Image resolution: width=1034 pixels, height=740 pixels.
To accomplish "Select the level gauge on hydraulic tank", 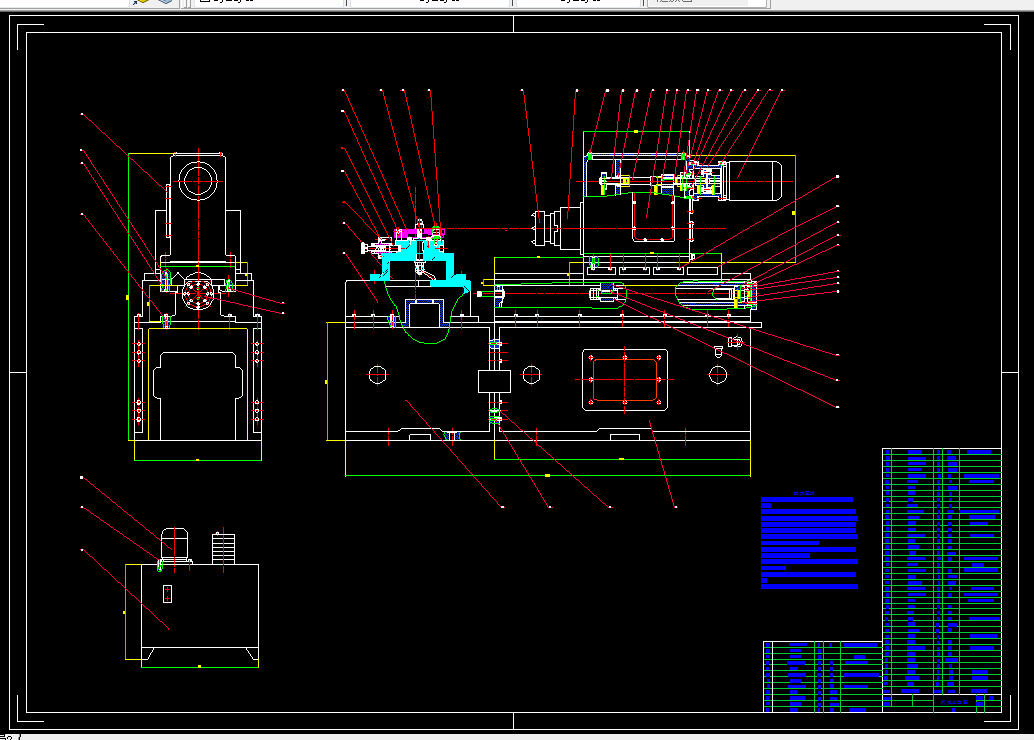I will [x=167, y=594].
